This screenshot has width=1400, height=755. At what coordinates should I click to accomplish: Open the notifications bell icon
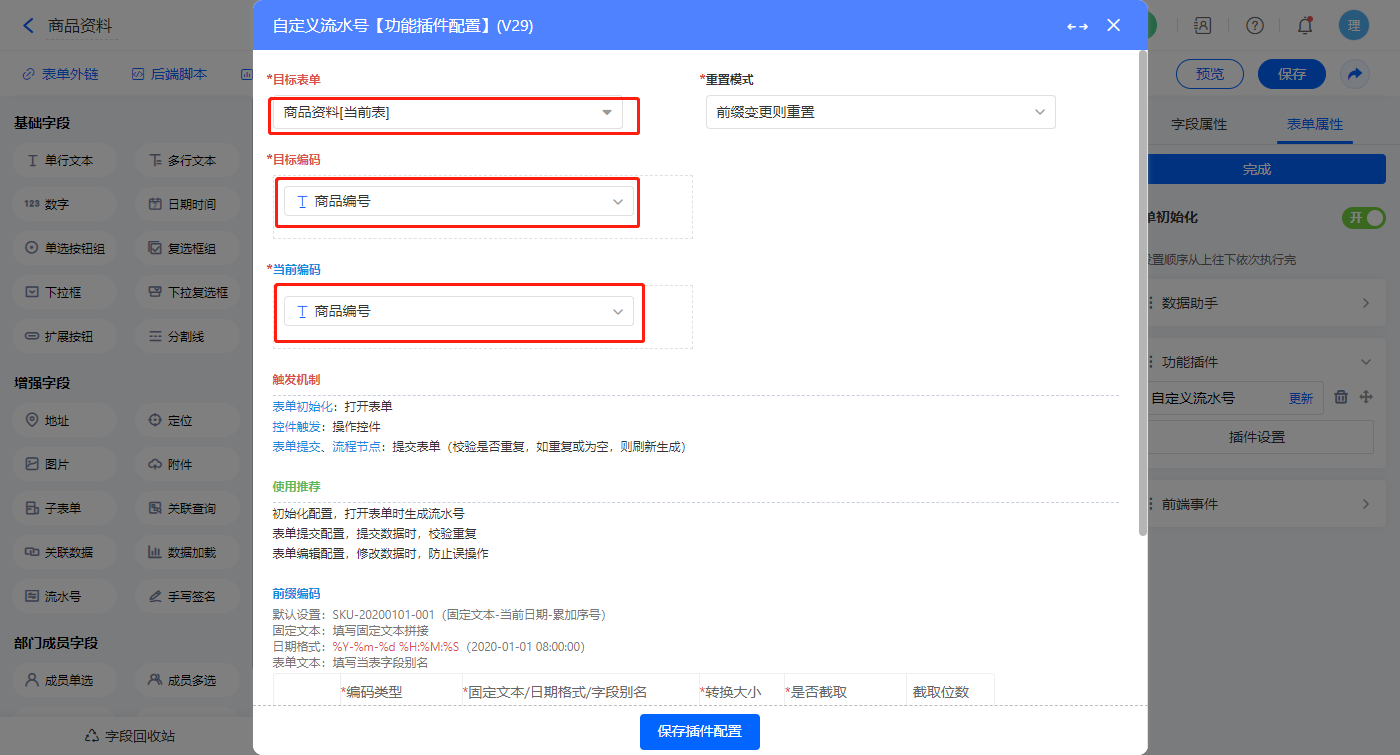click(x=1305, y=26)
